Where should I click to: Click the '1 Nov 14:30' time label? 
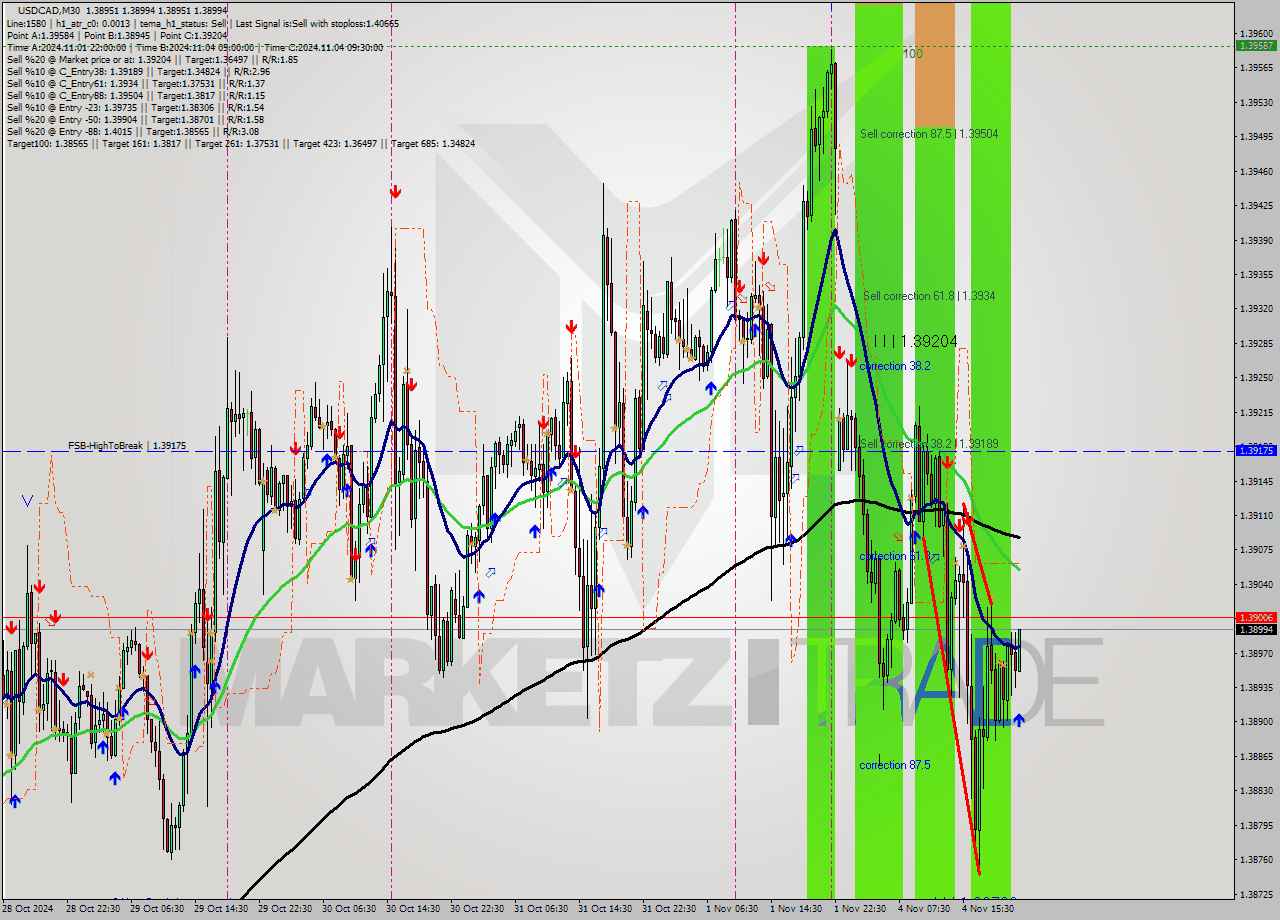point(796,909)
